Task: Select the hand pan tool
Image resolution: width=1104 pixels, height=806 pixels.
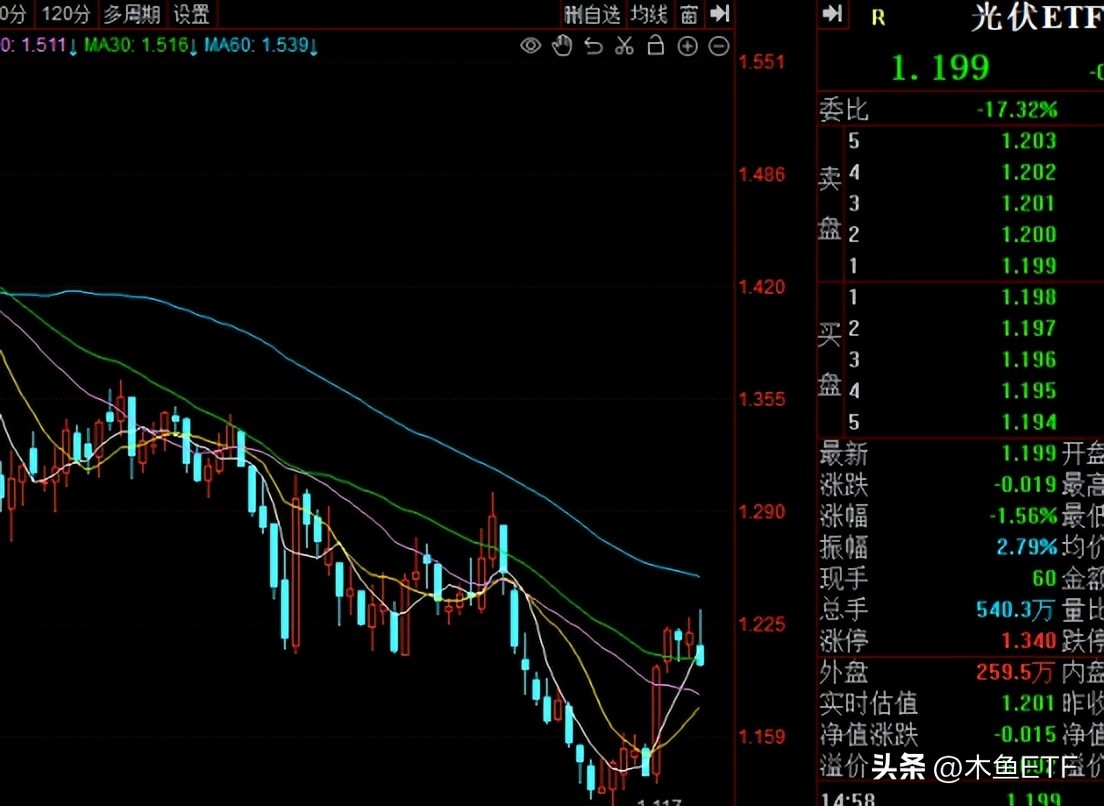Action: (562, 45)
